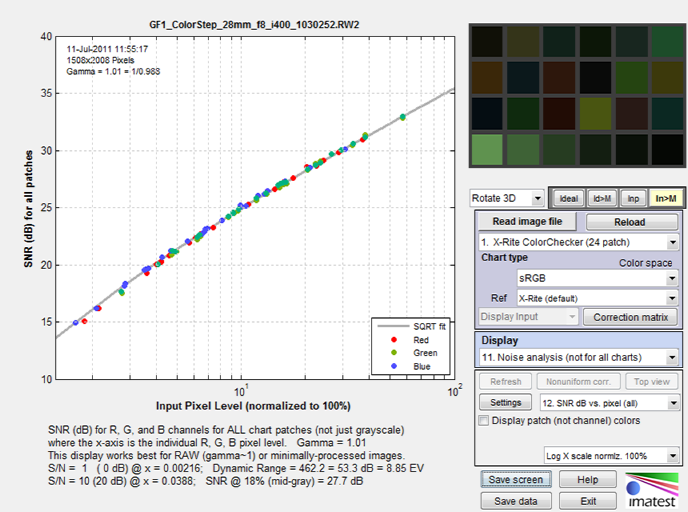688x512 pixels.
Task: Click the Save screen button
Action: (516, 480)
